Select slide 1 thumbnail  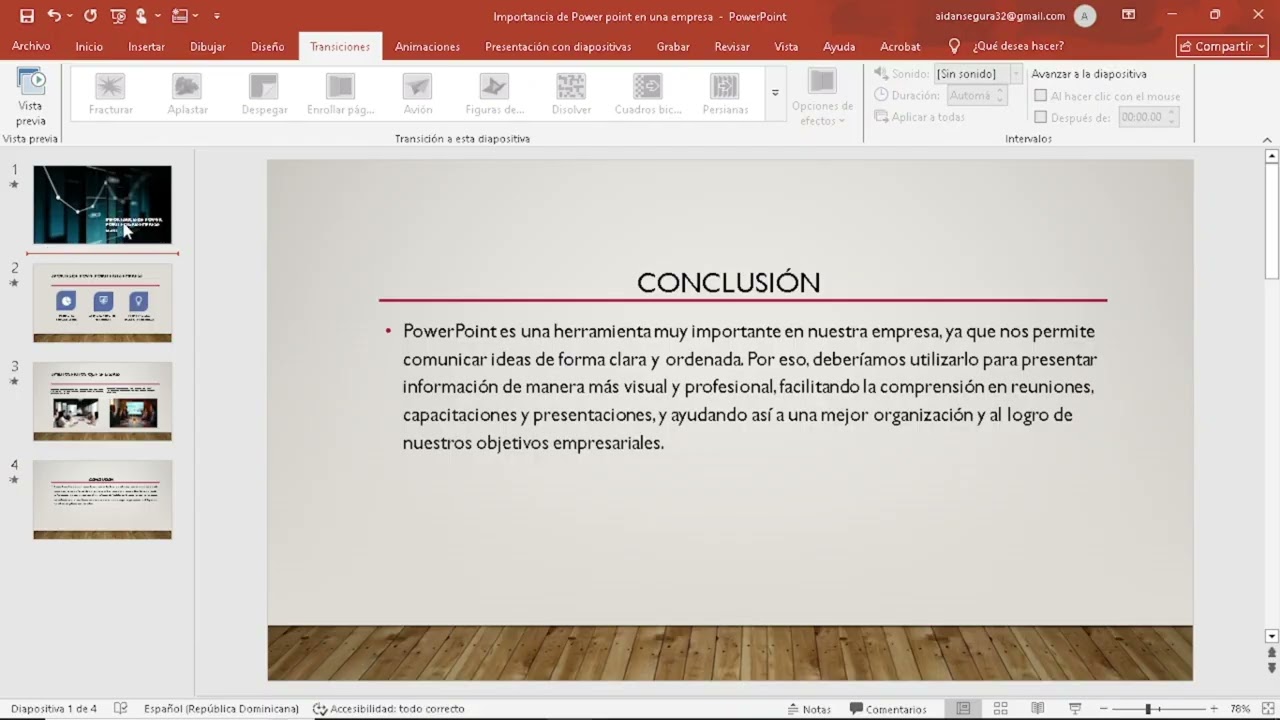click(x=102, y=205)
